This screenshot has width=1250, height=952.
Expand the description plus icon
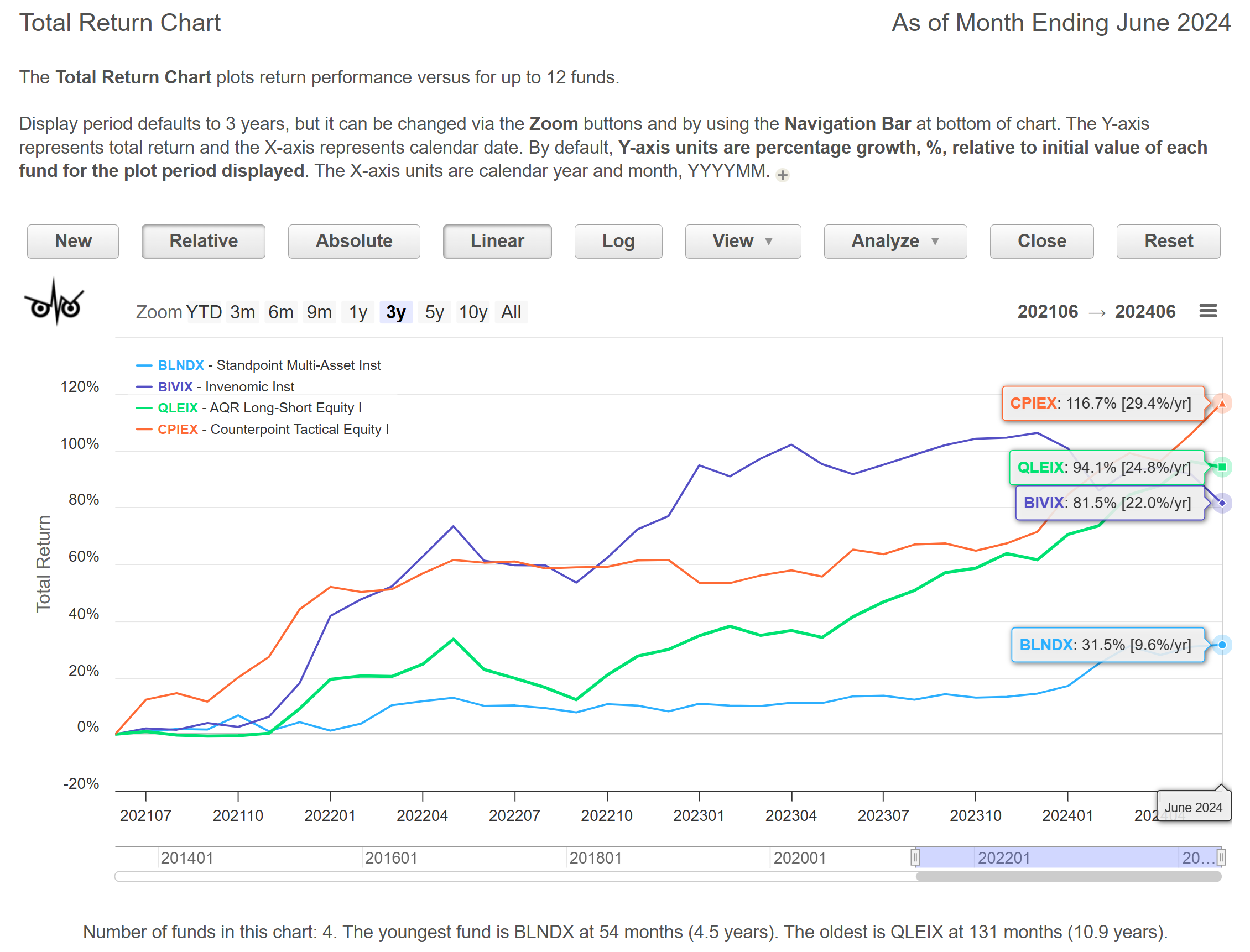click(x=783, y=175)
